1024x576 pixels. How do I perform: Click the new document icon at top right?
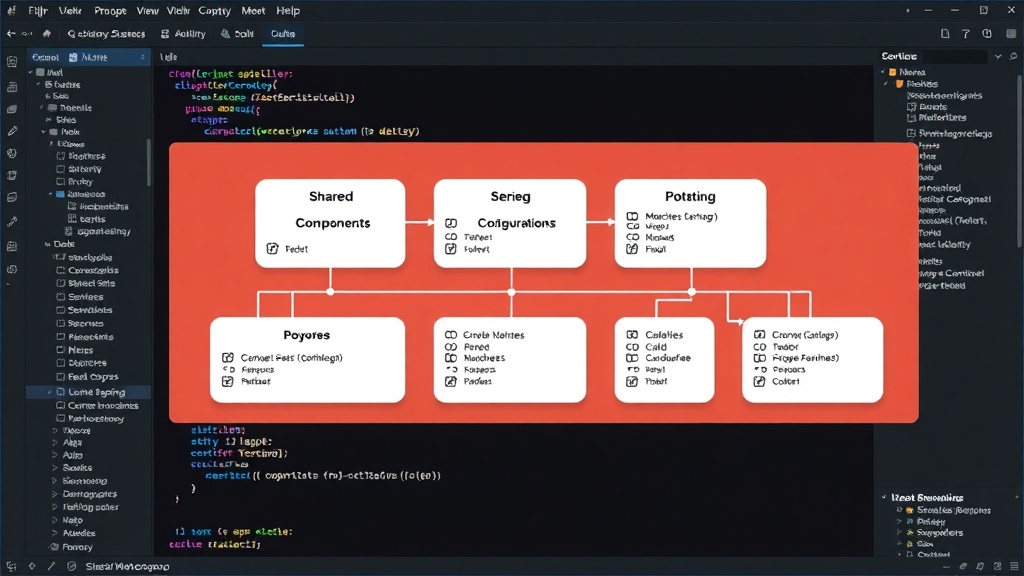click(x=945, y=33)
